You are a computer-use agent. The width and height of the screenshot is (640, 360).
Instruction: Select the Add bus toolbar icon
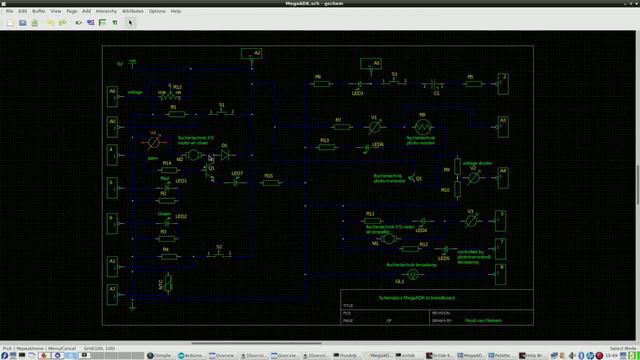click(x=102, y=23)
